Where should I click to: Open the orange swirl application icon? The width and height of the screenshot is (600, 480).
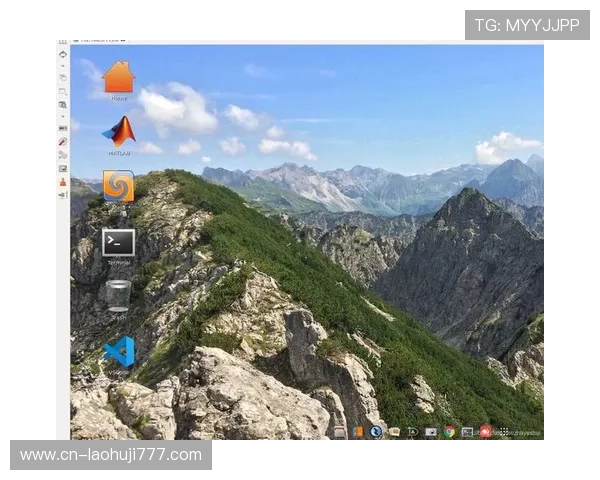(118, 186)
